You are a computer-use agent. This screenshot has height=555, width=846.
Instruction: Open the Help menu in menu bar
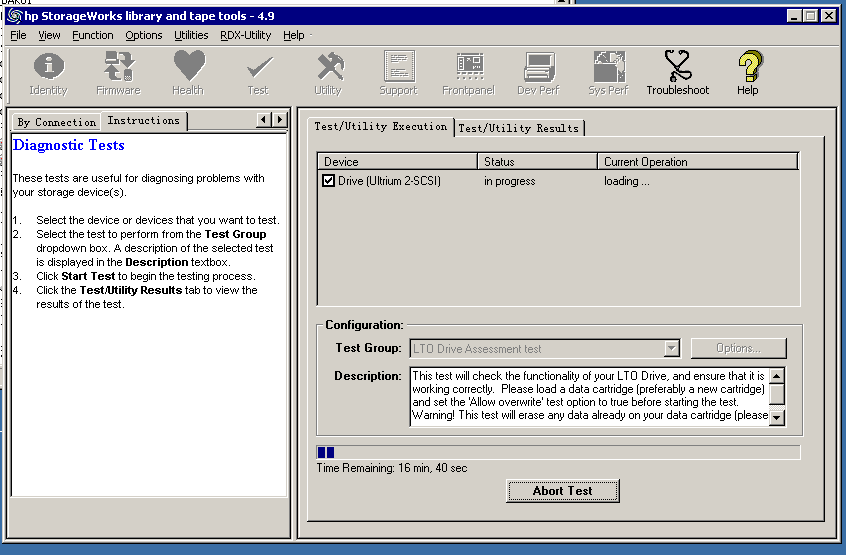pos(294,35)
